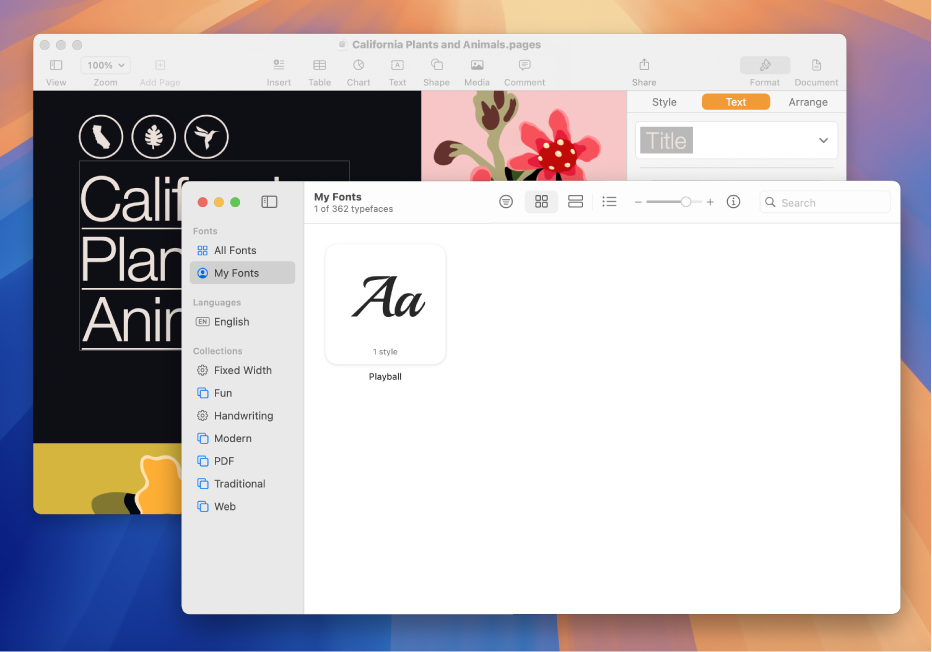
Task: Open the Zoom 100% dropdown
Action: (x=106, y=65)
